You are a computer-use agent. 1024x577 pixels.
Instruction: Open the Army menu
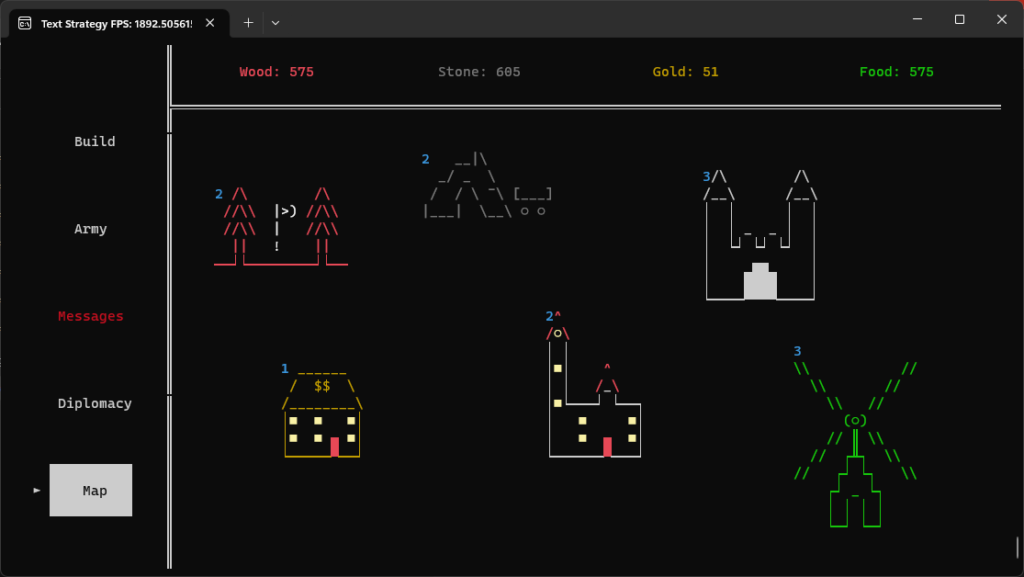(91, 228)
